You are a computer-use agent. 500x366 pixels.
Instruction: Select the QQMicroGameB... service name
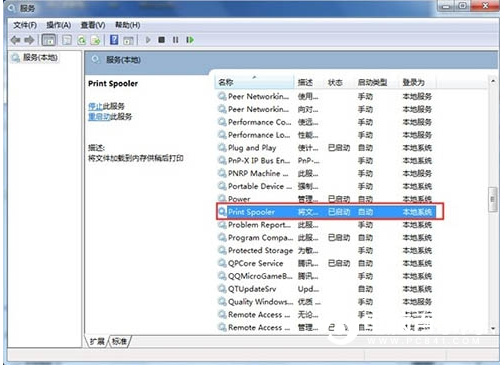(260, 276)
